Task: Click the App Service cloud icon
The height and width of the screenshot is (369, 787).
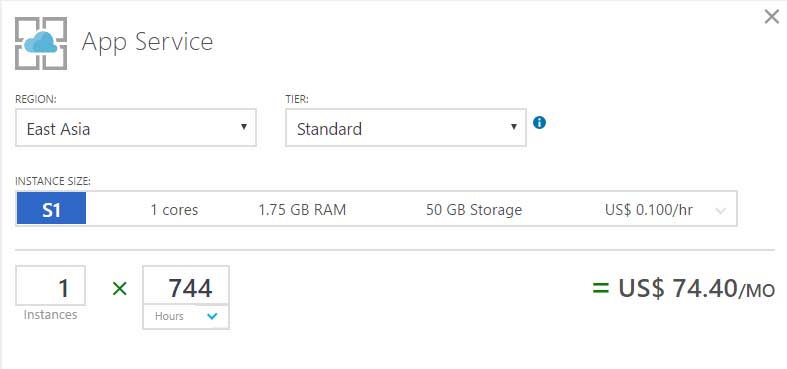Action: [x=41, y=43]
